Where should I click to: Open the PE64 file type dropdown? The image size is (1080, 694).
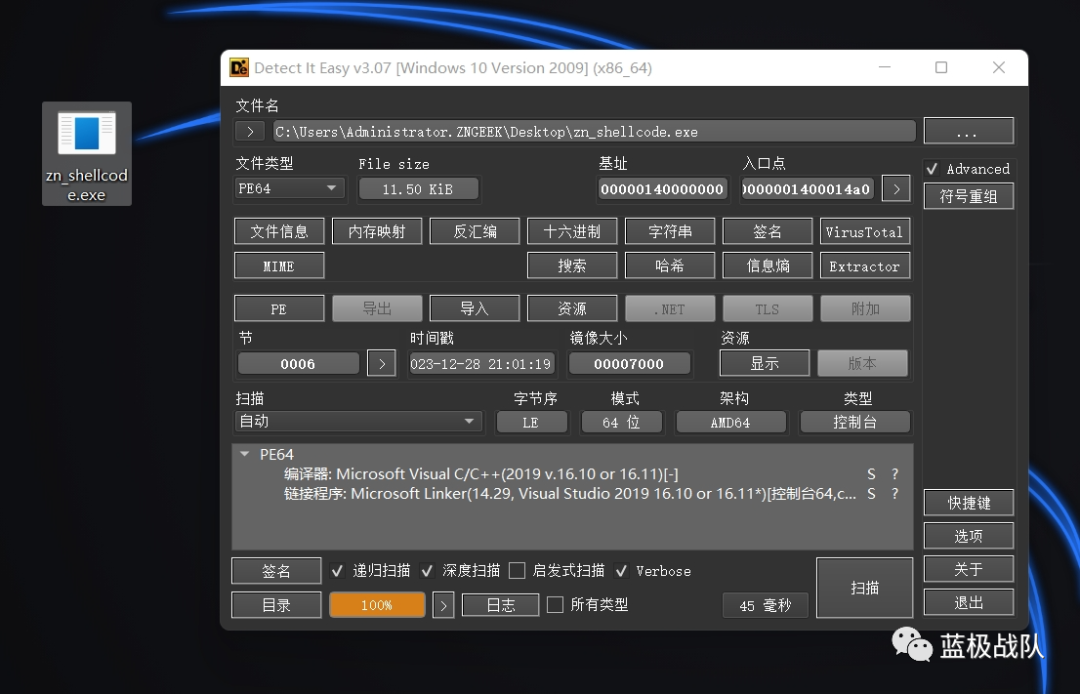click(289, 188)
